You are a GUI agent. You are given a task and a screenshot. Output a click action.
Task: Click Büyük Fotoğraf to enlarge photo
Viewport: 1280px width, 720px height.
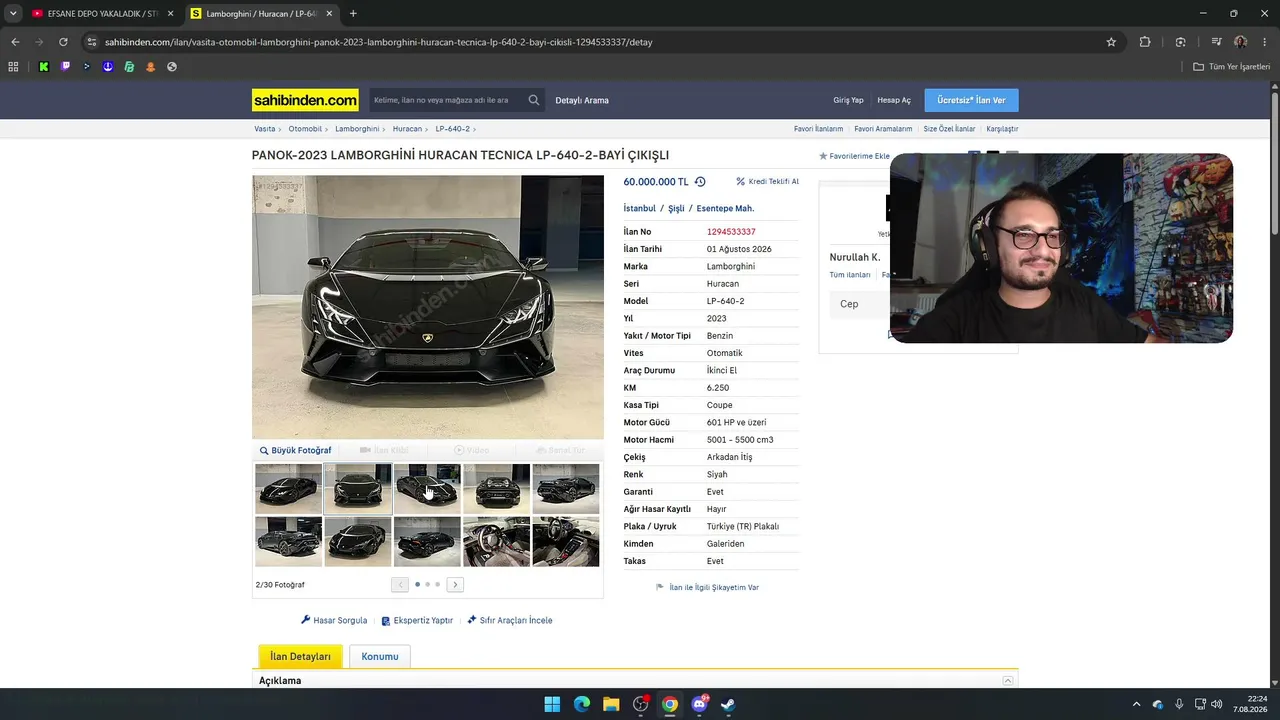pyautogui.click(x=296, y=451)
